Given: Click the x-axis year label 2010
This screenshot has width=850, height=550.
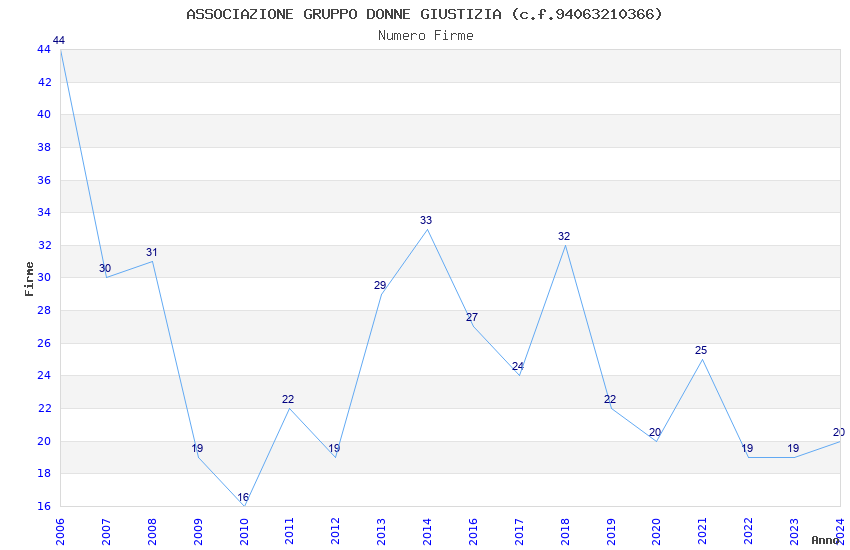Looking at the screenshot, I should tap(244, 531).
